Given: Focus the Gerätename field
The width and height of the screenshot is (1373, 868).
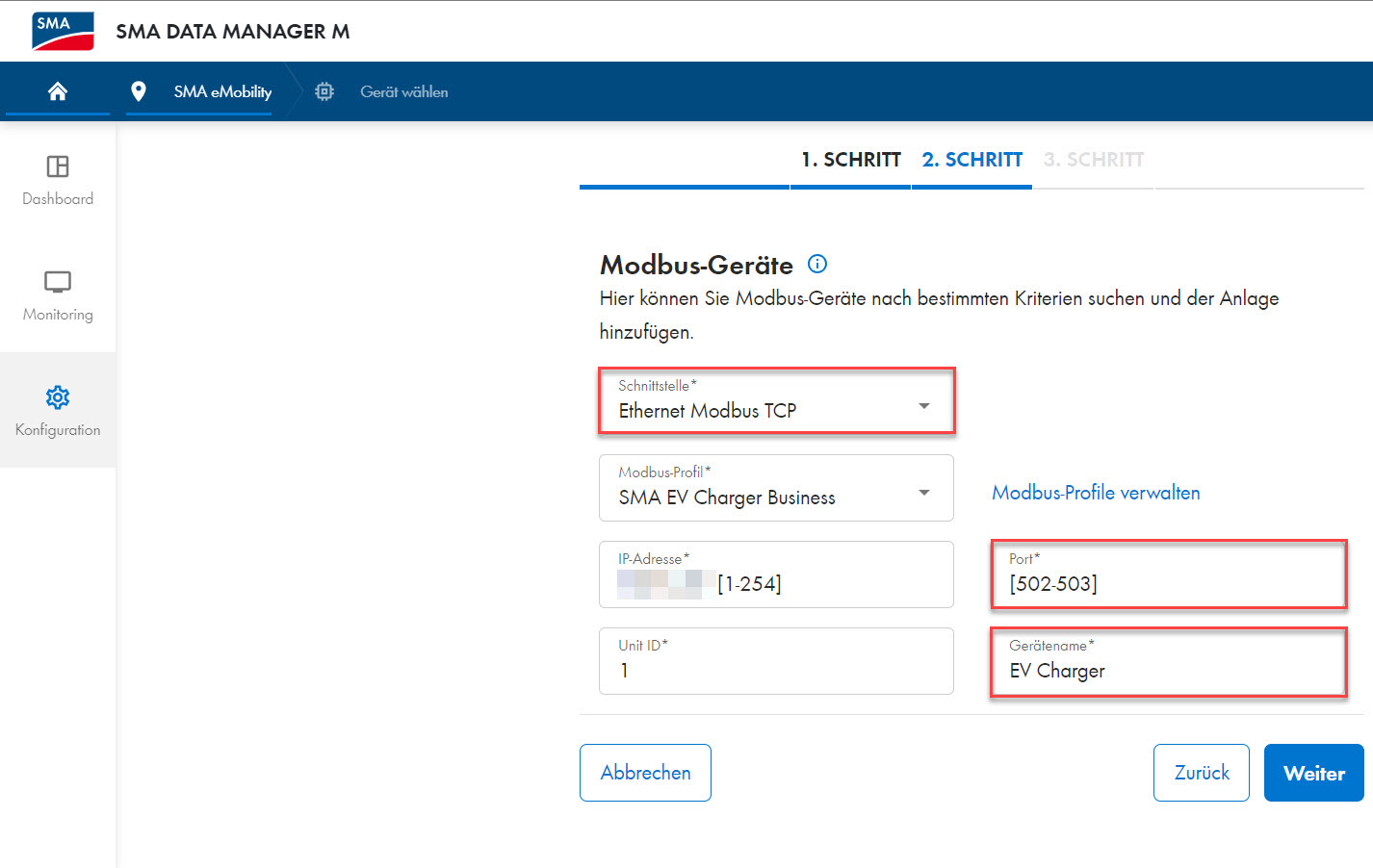Looking at the screenshot, I should 1169,661.
